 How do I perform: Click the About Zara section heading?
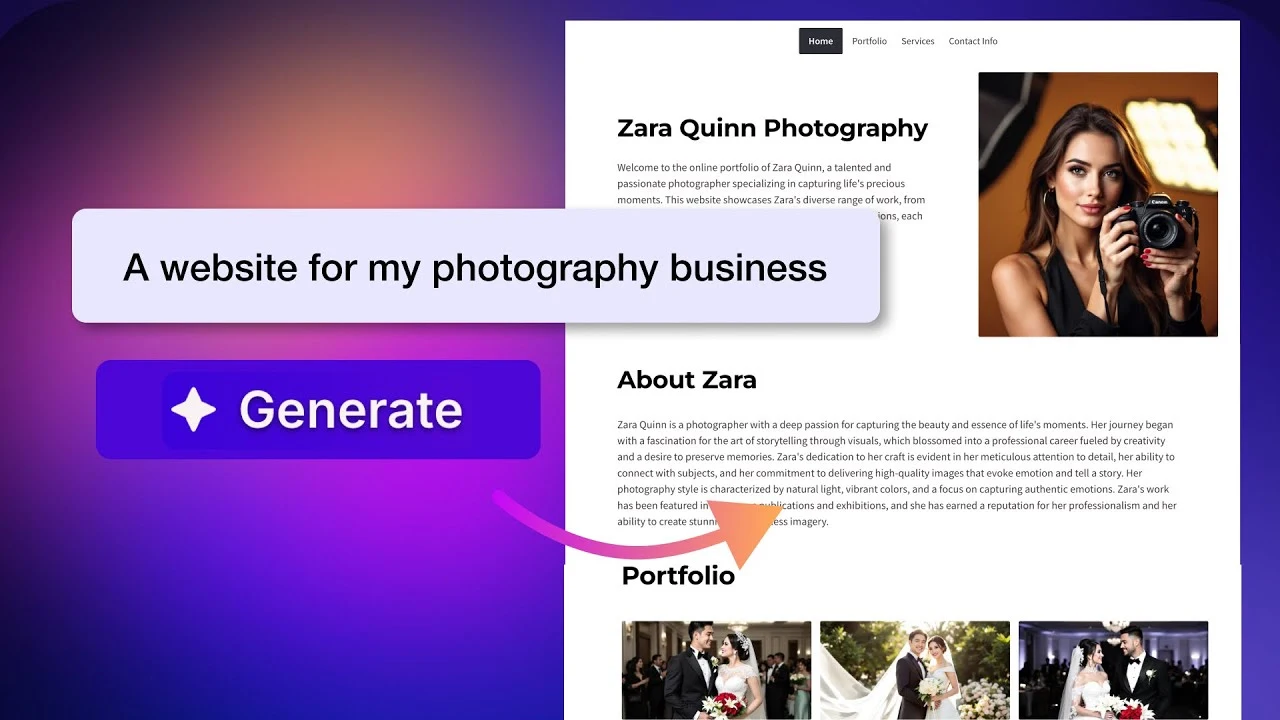[686, 380]
